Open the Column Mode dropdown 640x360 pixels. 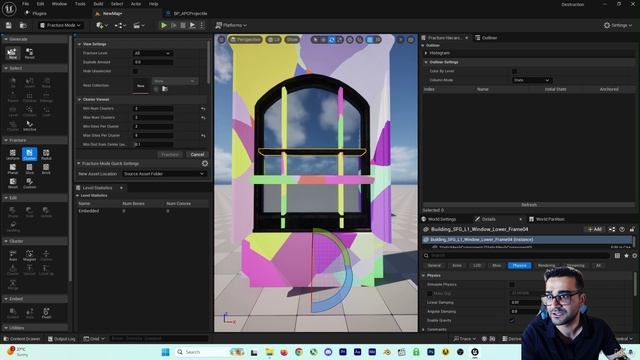[x=532, y=80]
